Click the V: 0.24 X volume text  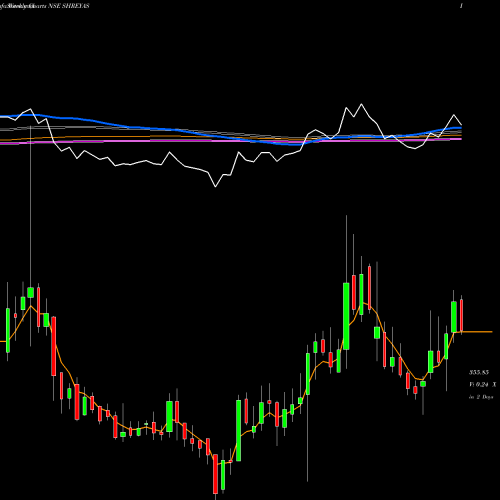click(483, 384)
